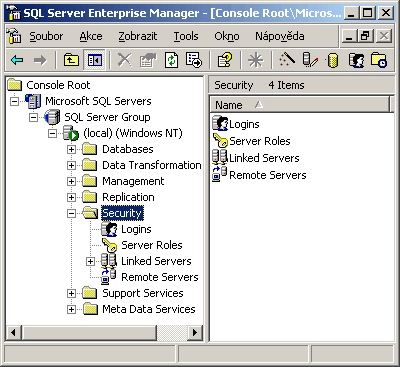
Task: Click the New Login toolbar icon
Action: [356, 60]
